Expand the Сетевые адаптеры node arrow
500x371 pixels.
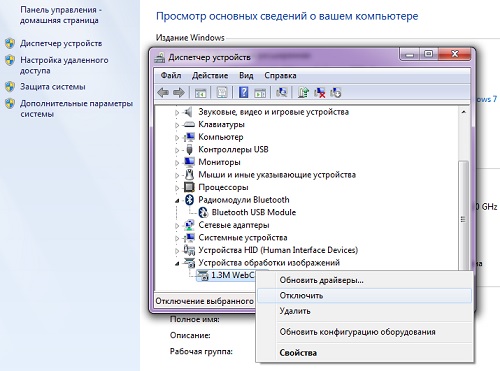tap(177, 226)
